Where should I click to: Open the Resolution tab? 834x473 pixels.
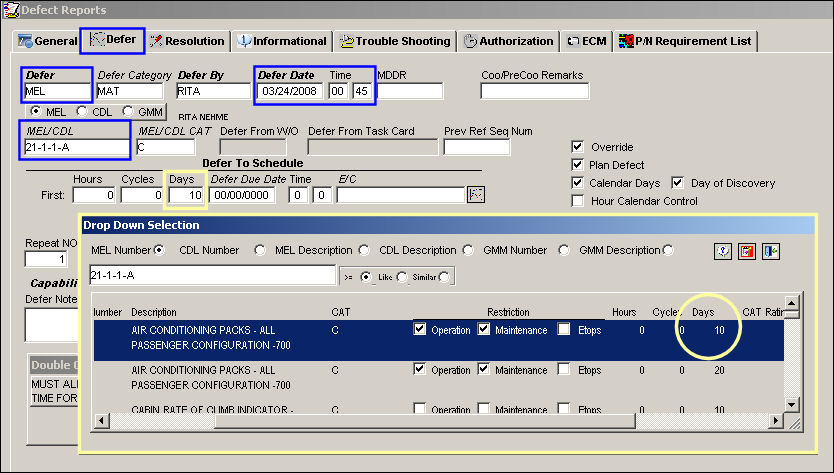coord(187,41)
